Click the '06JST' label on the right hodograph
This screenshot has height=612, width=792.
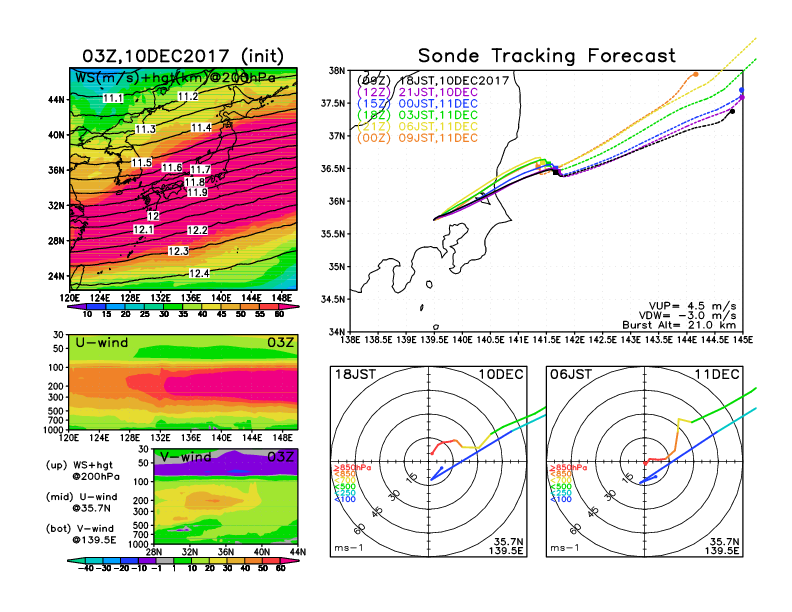(x=571, y=374)
